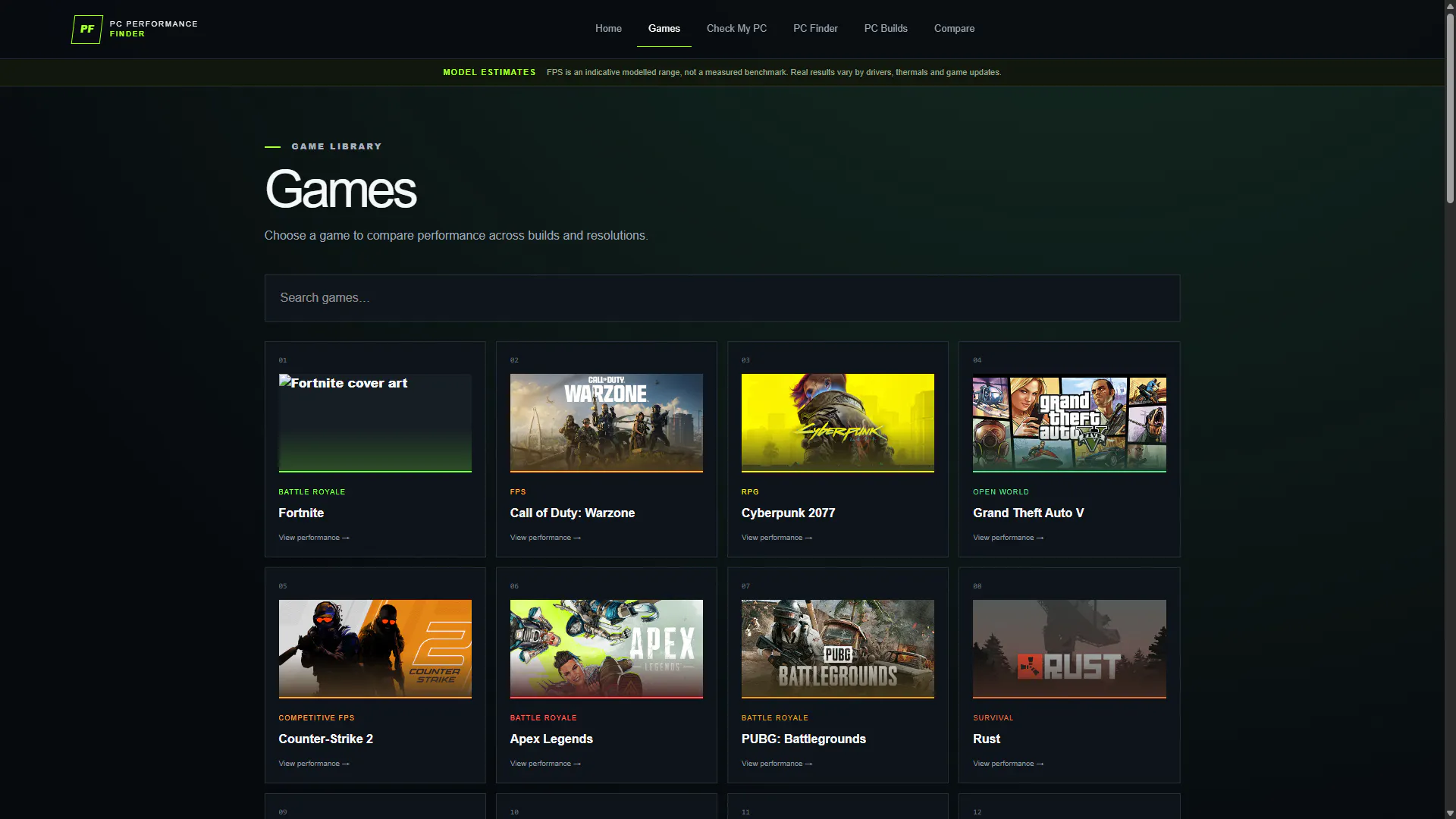Click card number 04 label
Viewport: 1456px width, 819px height.
pyautogui.click(x=977, y=360)
